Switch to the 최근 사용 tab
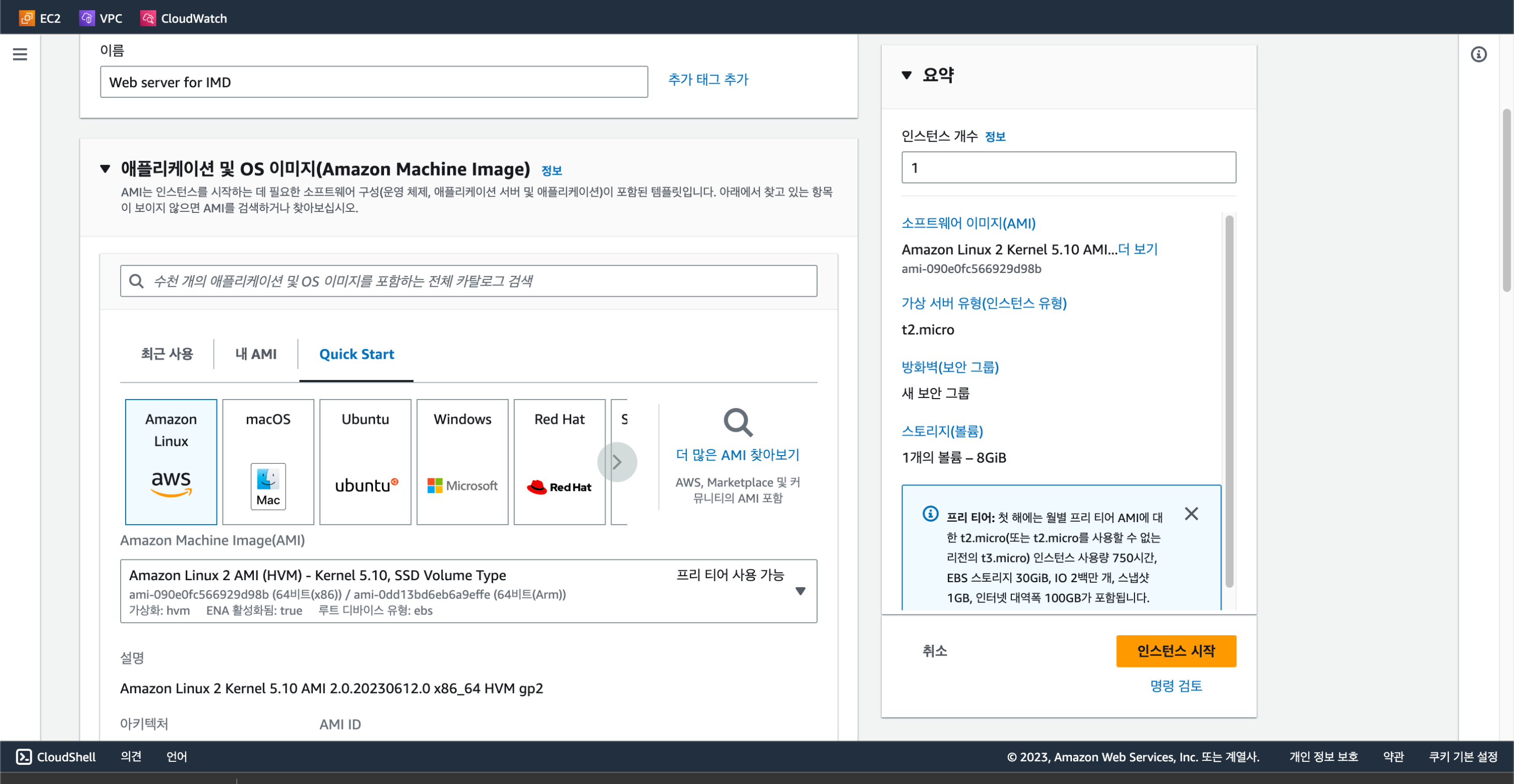The image size is (1514, 784). pos(167,354)
